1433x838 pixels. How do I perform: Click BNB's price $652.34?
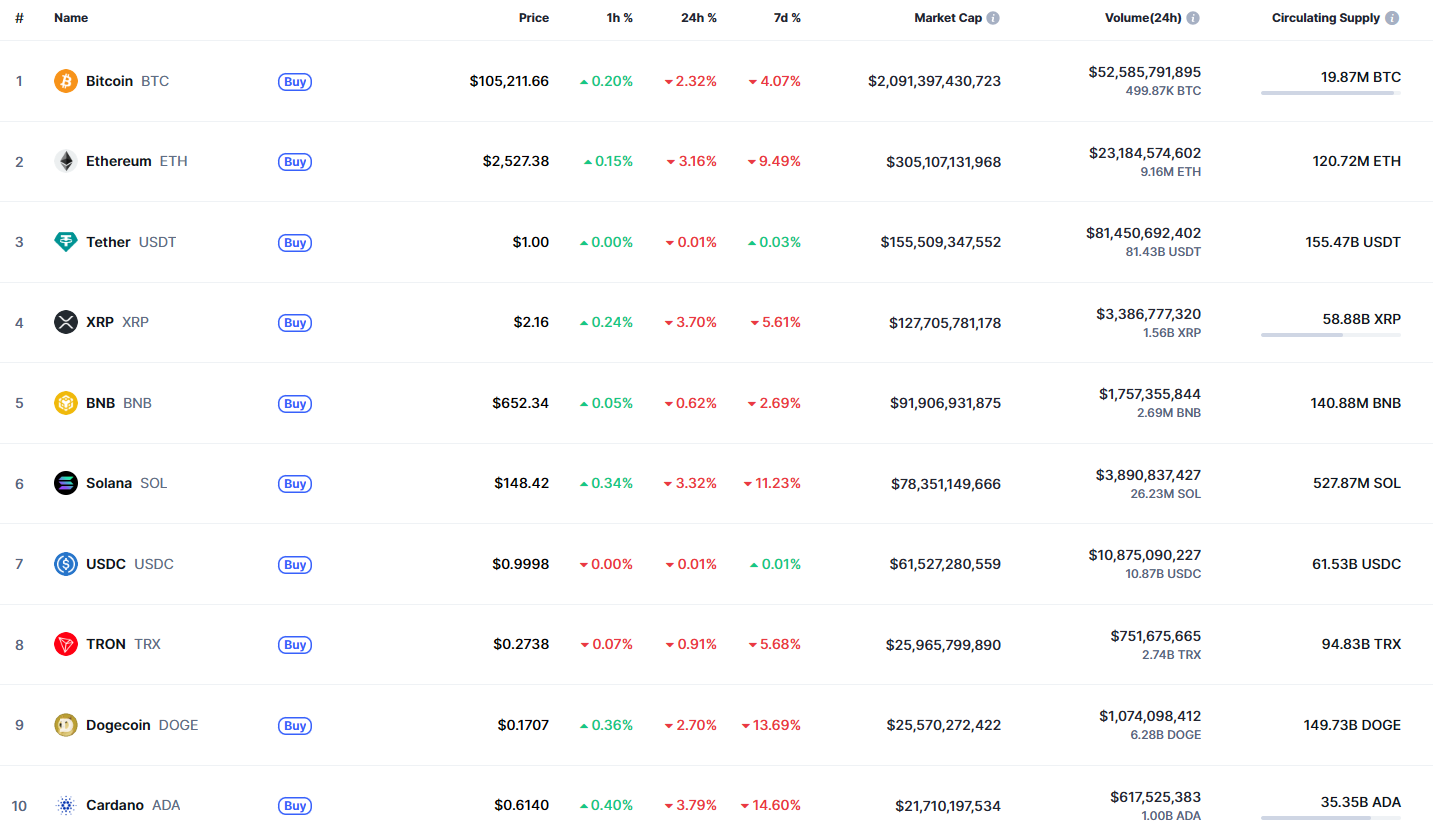click(520, 403)
